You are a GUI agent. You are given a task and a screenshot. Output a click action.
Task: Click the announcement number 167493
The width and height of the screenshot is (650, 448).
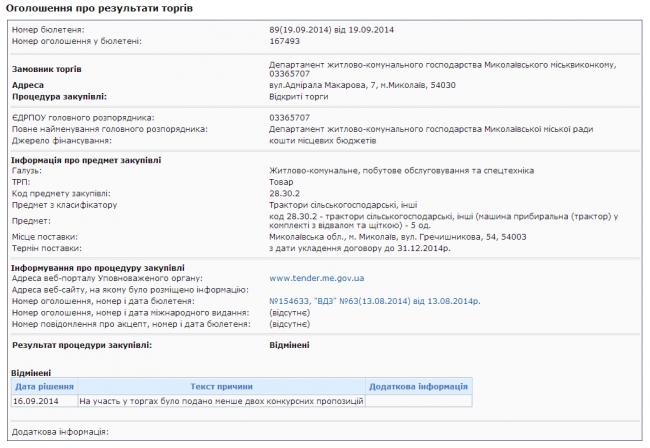click(286, 41)
